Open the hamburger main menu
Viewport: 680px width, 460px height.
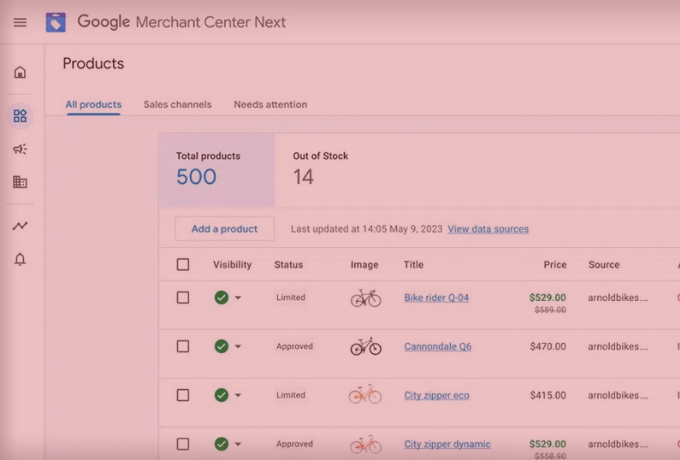click(x=20, y=22)
